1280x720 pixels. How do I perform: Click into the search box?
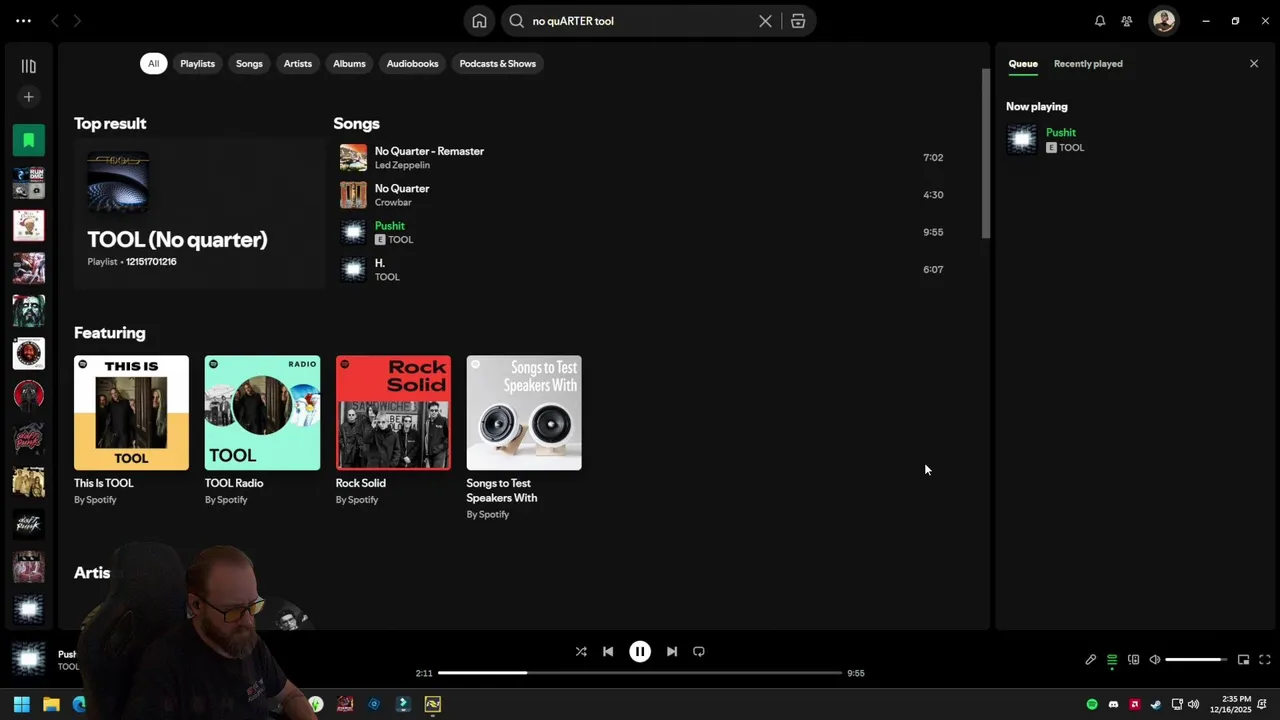click(640, 21)
